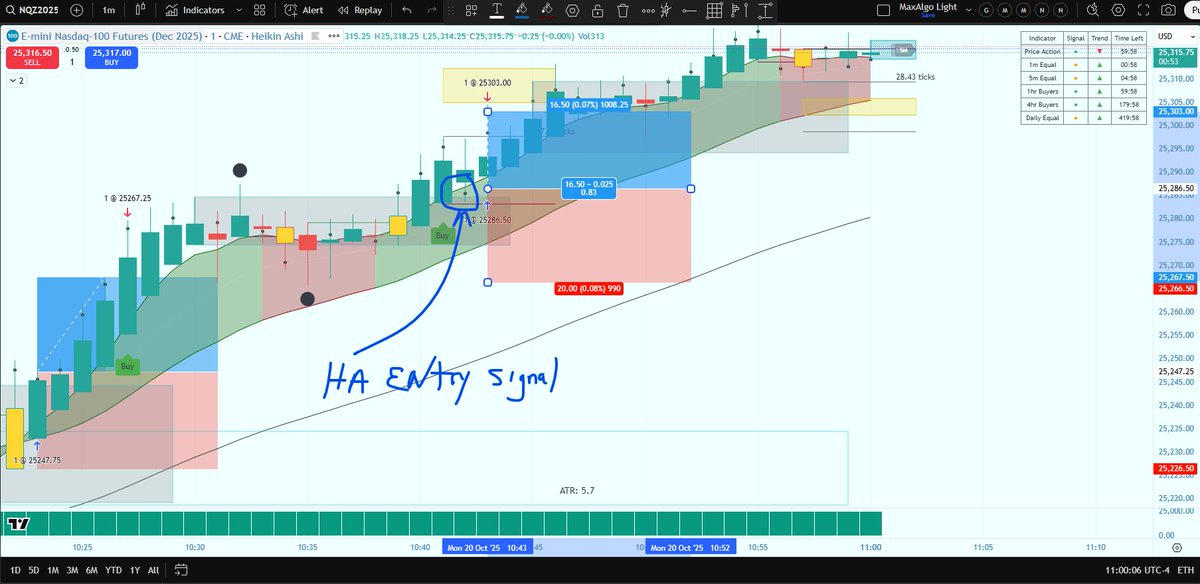The height and width of the screenshot is (584, 1200).
Task: Select the 1D date range
Action: click(x=13, y=570)
